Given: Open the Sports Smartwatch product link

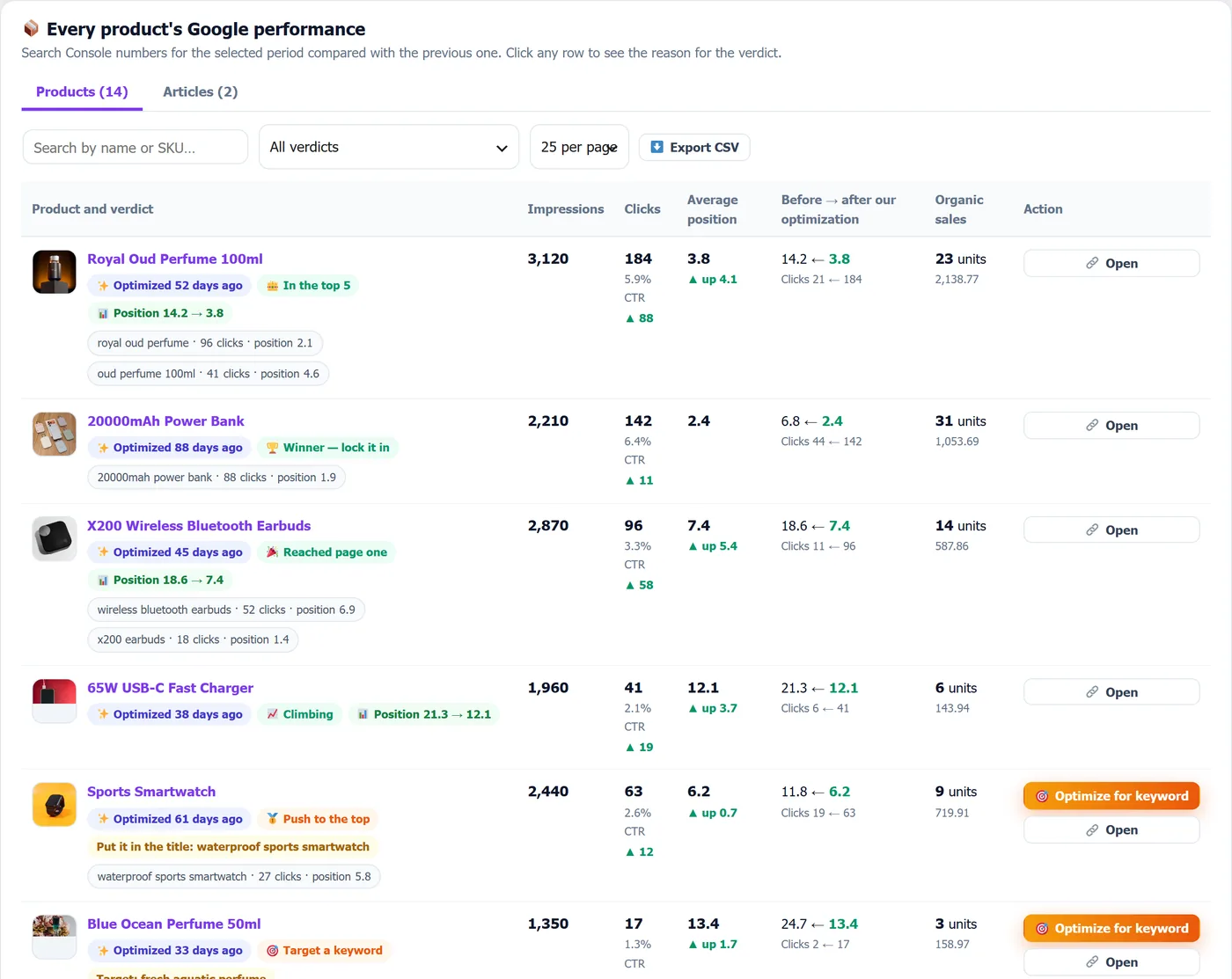Looking at the screenshot, I should (x=151, y=792).
